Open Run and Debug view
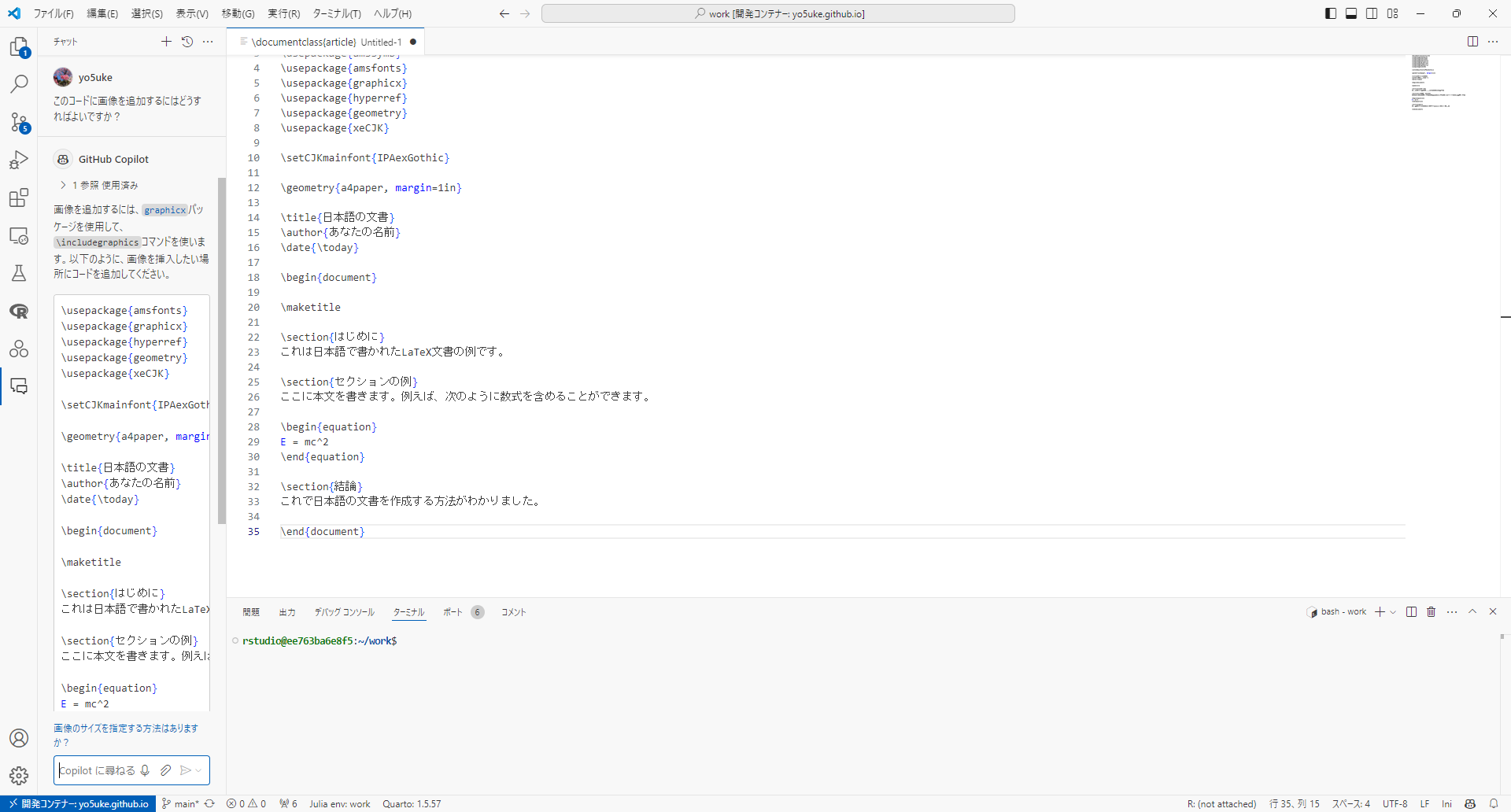The width and height of the screenshot is (1511, 812). [19, 160]
